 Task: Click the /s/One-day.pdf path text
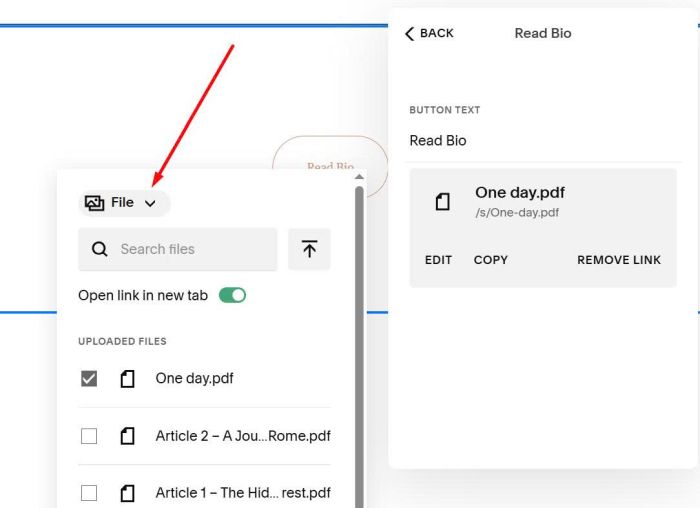tap(517, 212)
